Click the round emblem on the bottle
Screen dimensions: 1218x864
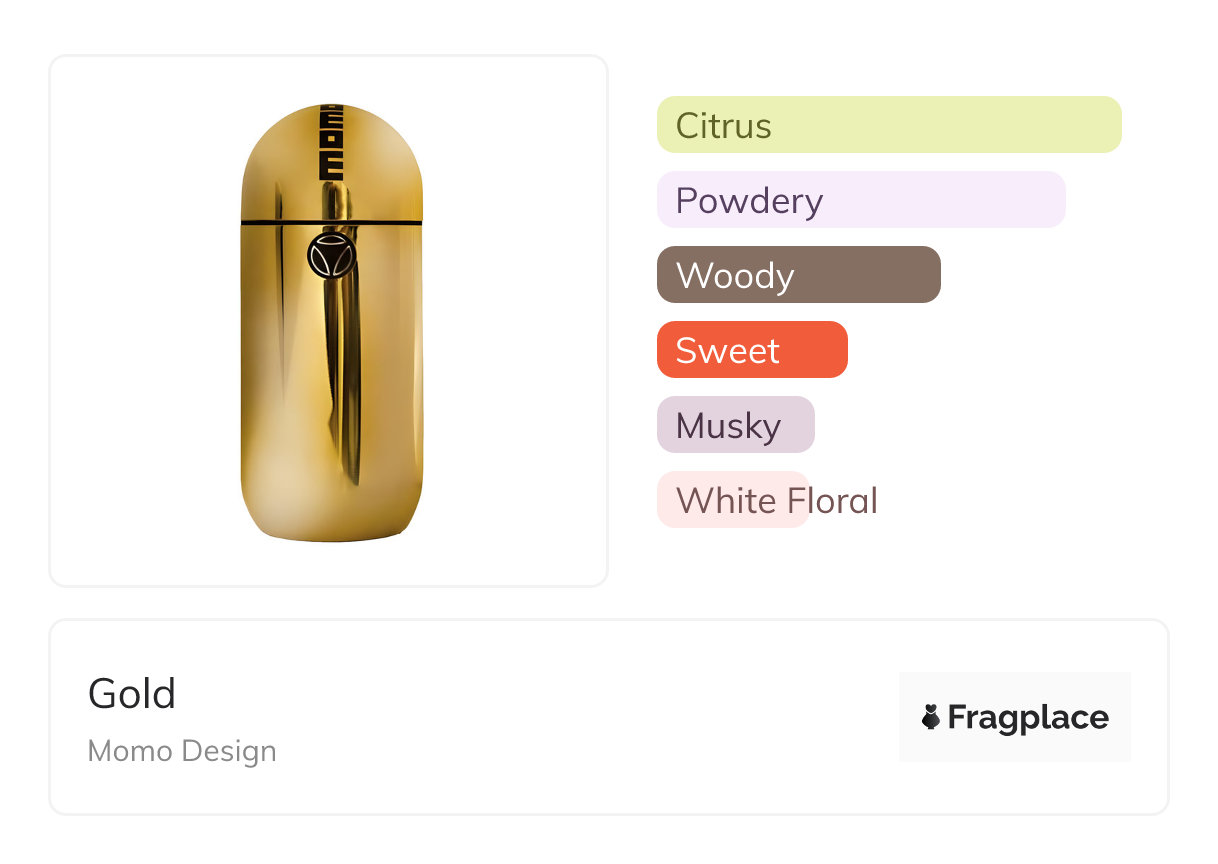pyautogui.click(x=331, y=256)
